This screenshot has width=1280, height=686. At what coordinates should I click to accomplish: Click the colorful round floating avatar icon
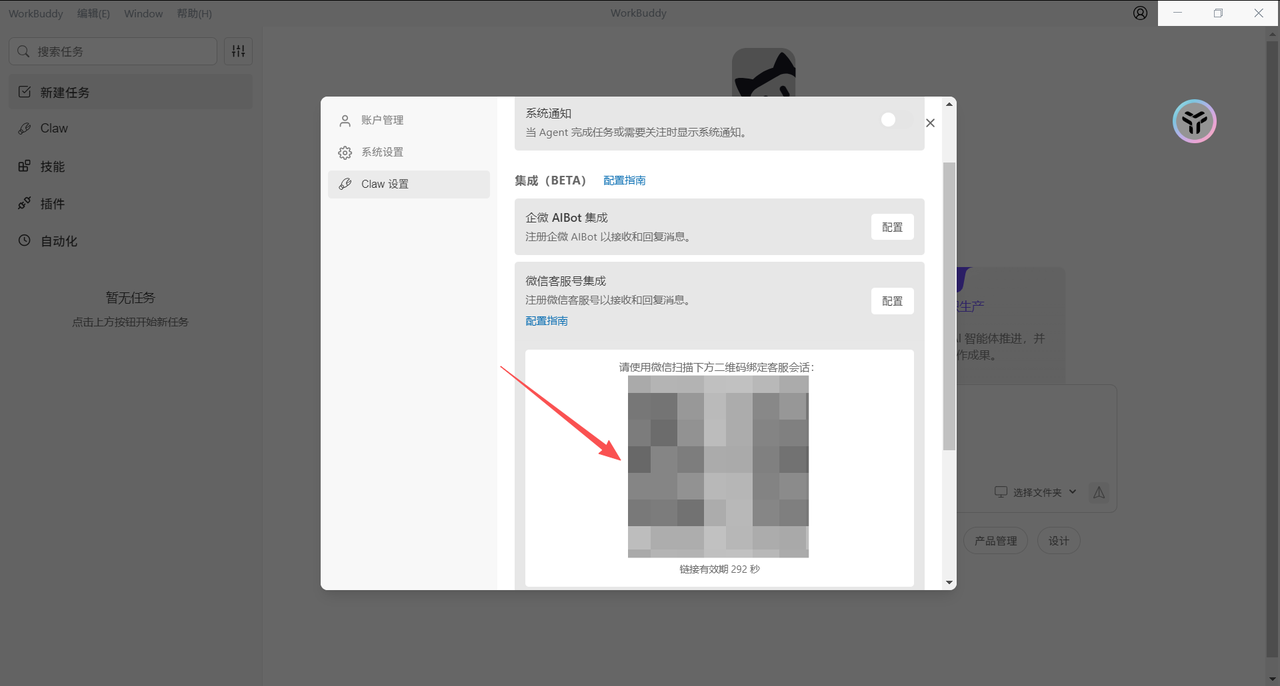[x=1194, y=122]
